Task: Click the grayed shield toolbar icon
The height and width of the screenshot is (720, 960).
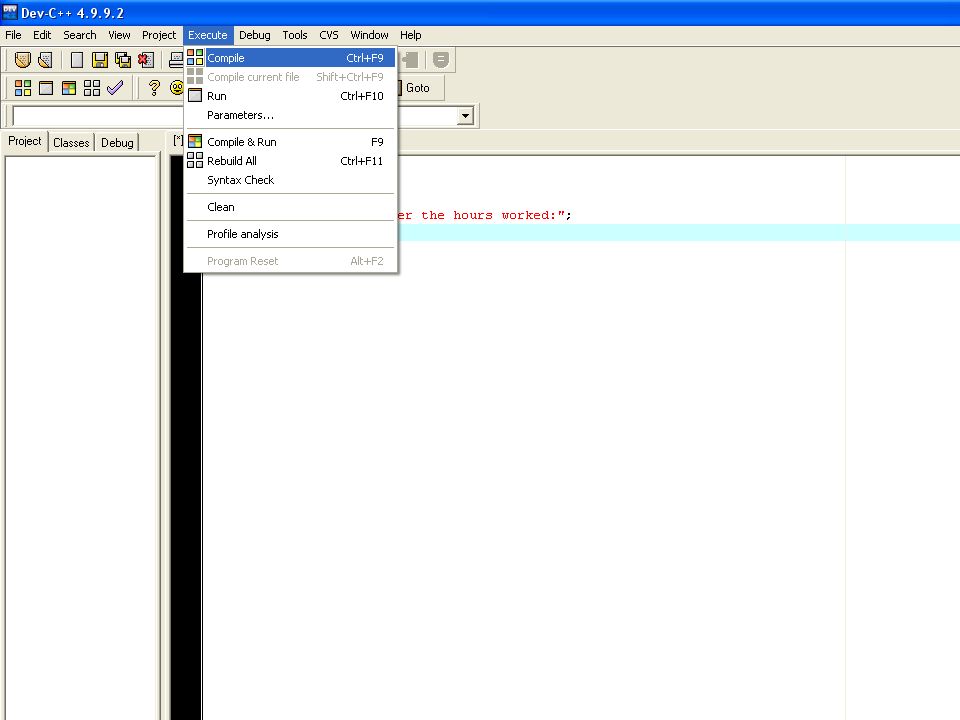Action: [441, 59]
